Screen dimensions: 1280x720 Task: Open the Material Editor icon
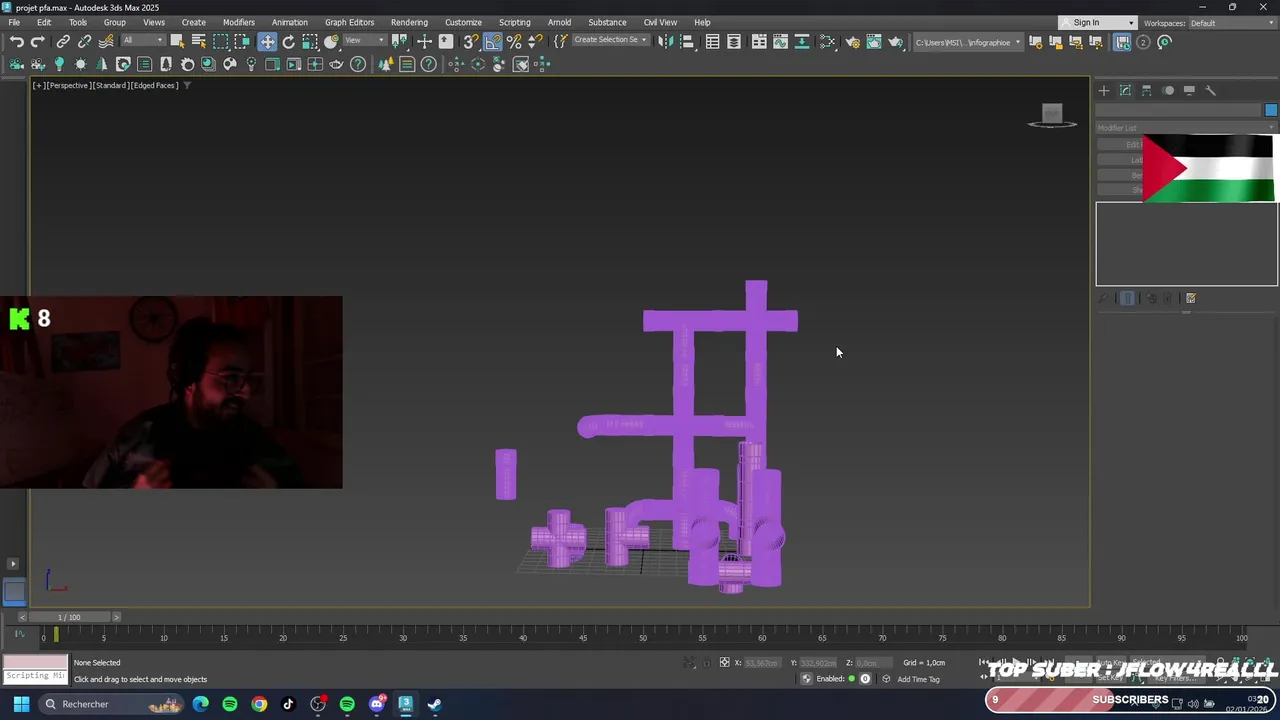[x=828, y=42]
